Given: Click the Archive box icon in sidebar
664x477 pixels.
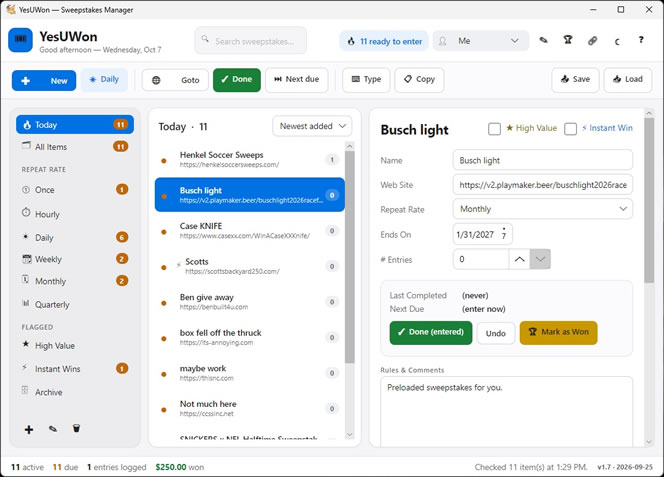Looking at the screenshot, I should [25, 390].
